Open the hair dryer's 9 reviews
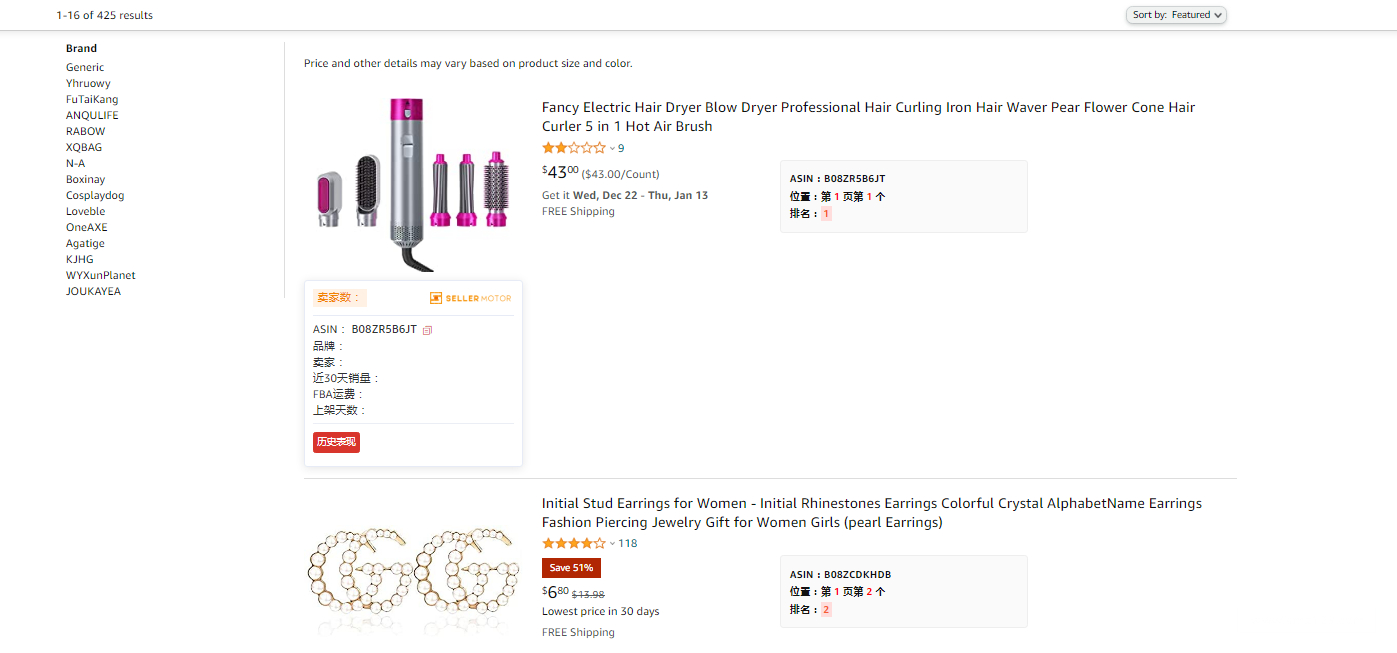 click(621, 148)
